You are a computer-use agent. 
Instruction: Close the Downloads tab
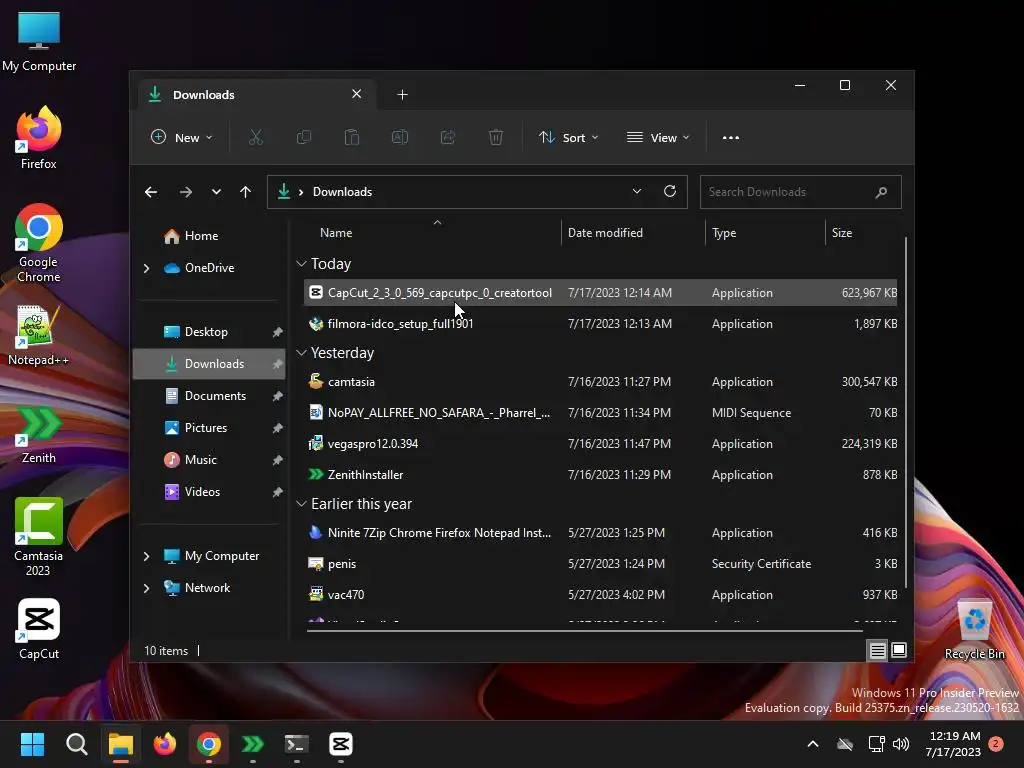coord(357,94)
